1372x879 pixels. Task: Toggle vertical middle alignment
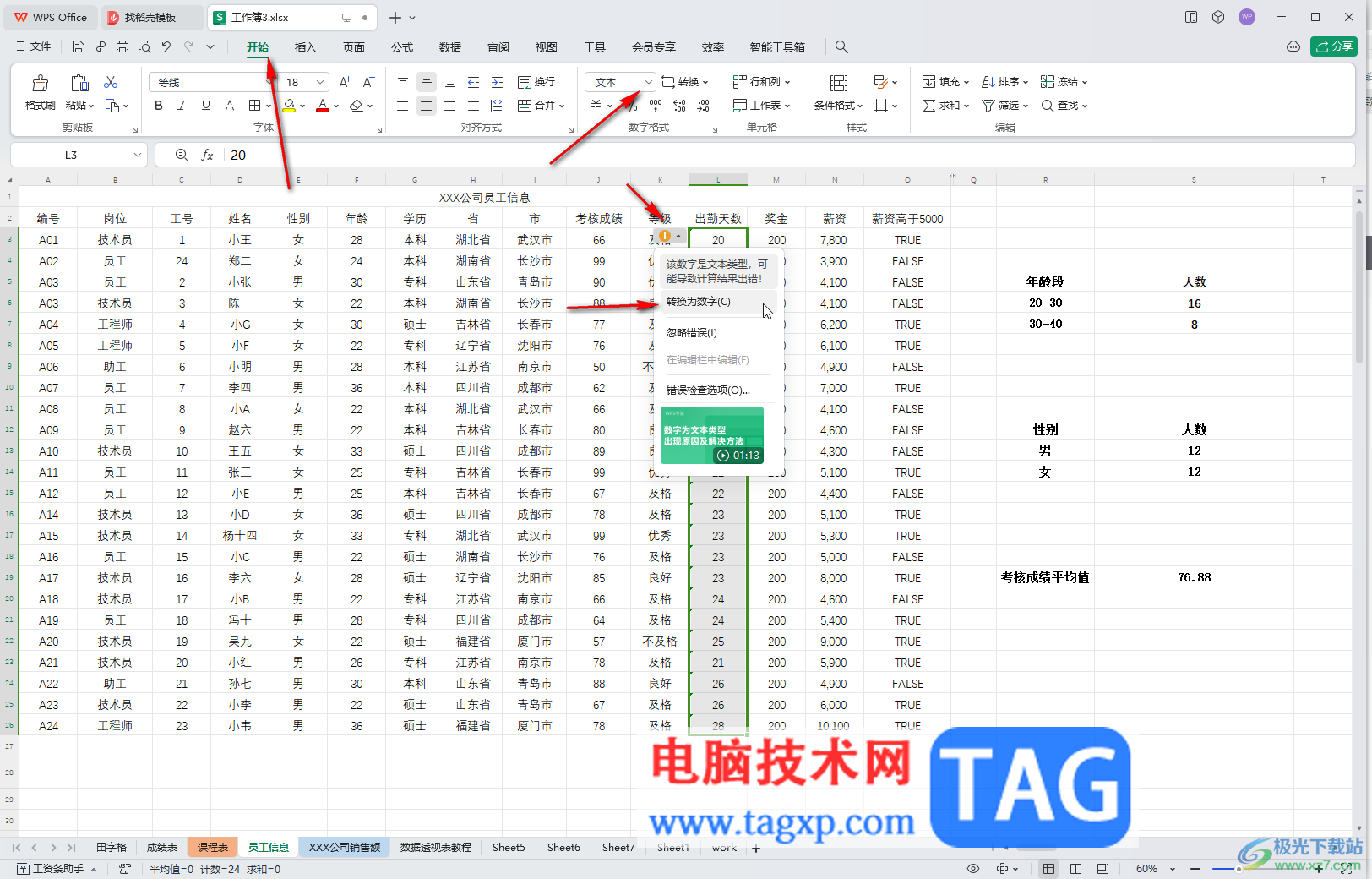click(427, 82)
